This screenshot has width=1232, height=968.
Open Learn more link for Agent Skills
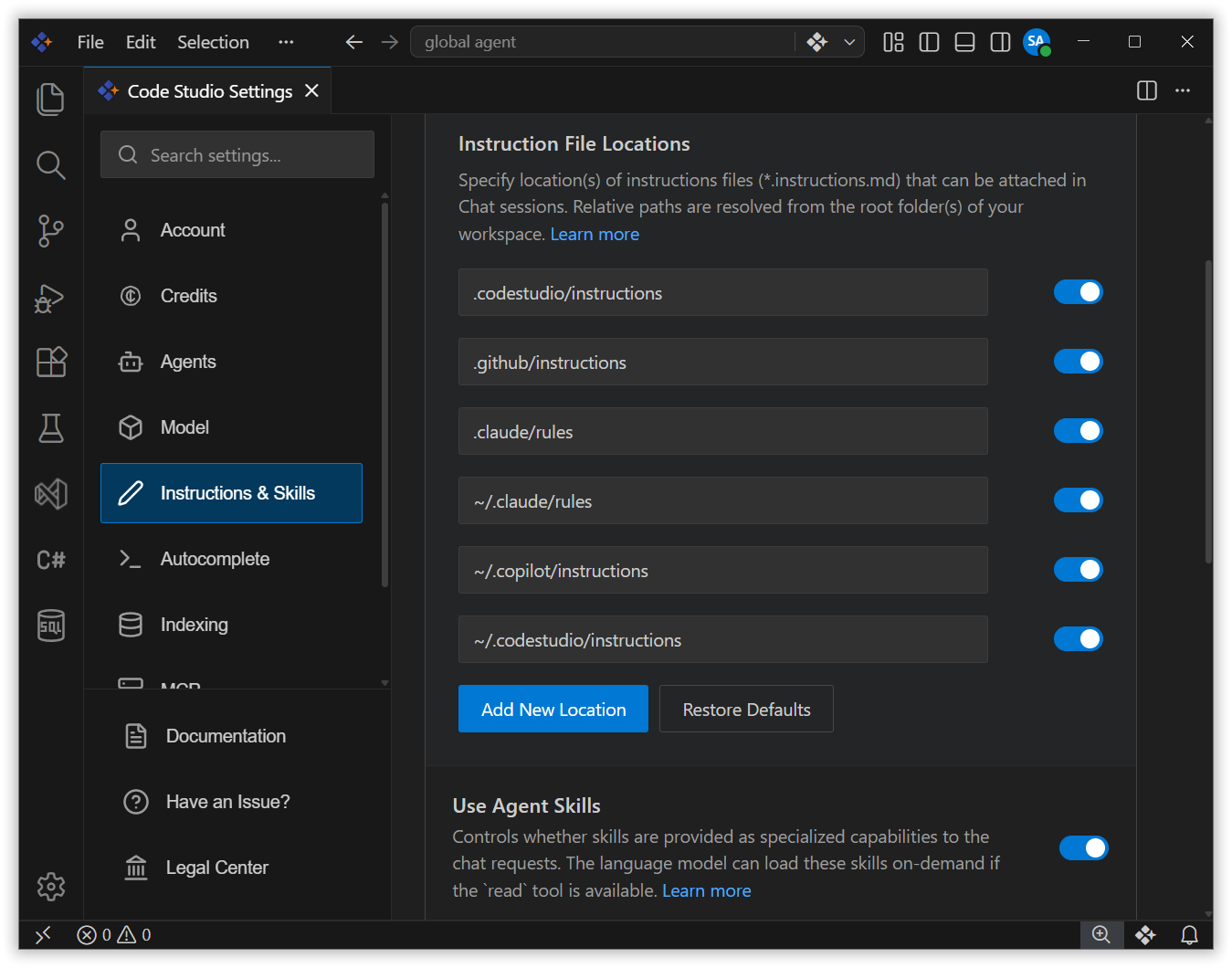tap(707, 890)
